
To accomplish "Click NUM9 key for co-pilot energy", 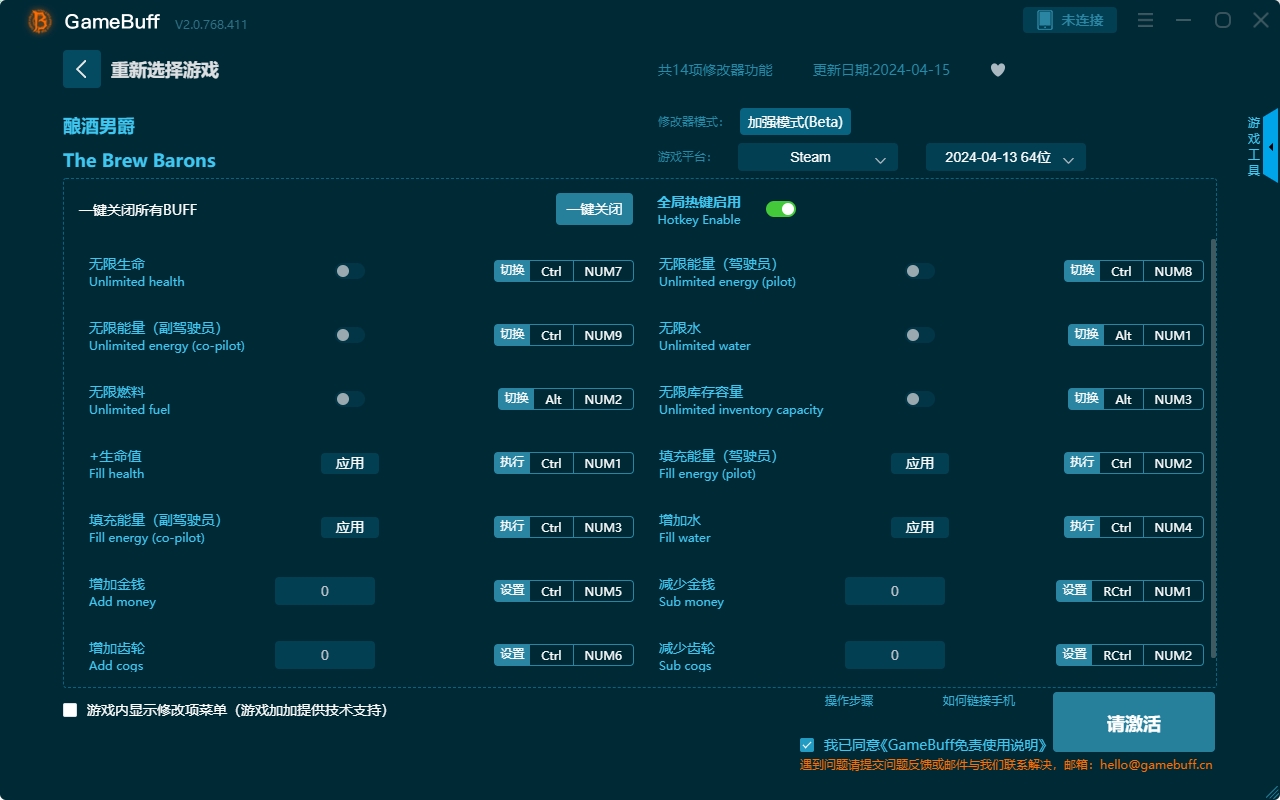I will (603, 335).
